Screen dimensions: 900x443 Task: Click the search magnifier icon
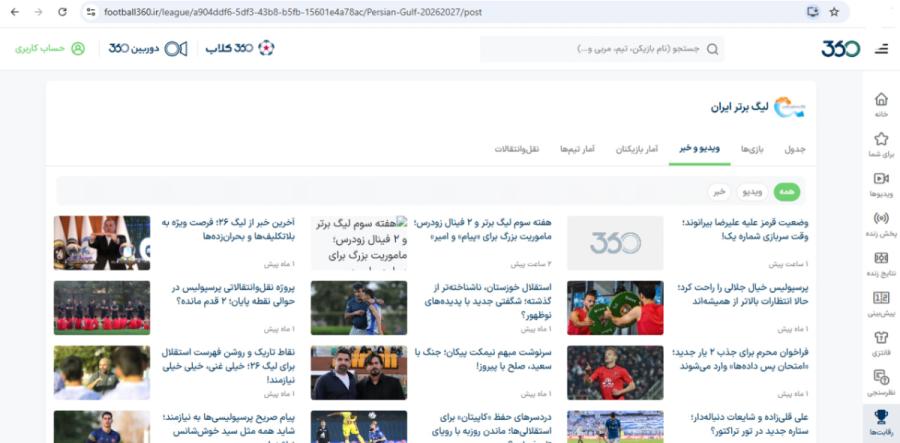point(712,49)
